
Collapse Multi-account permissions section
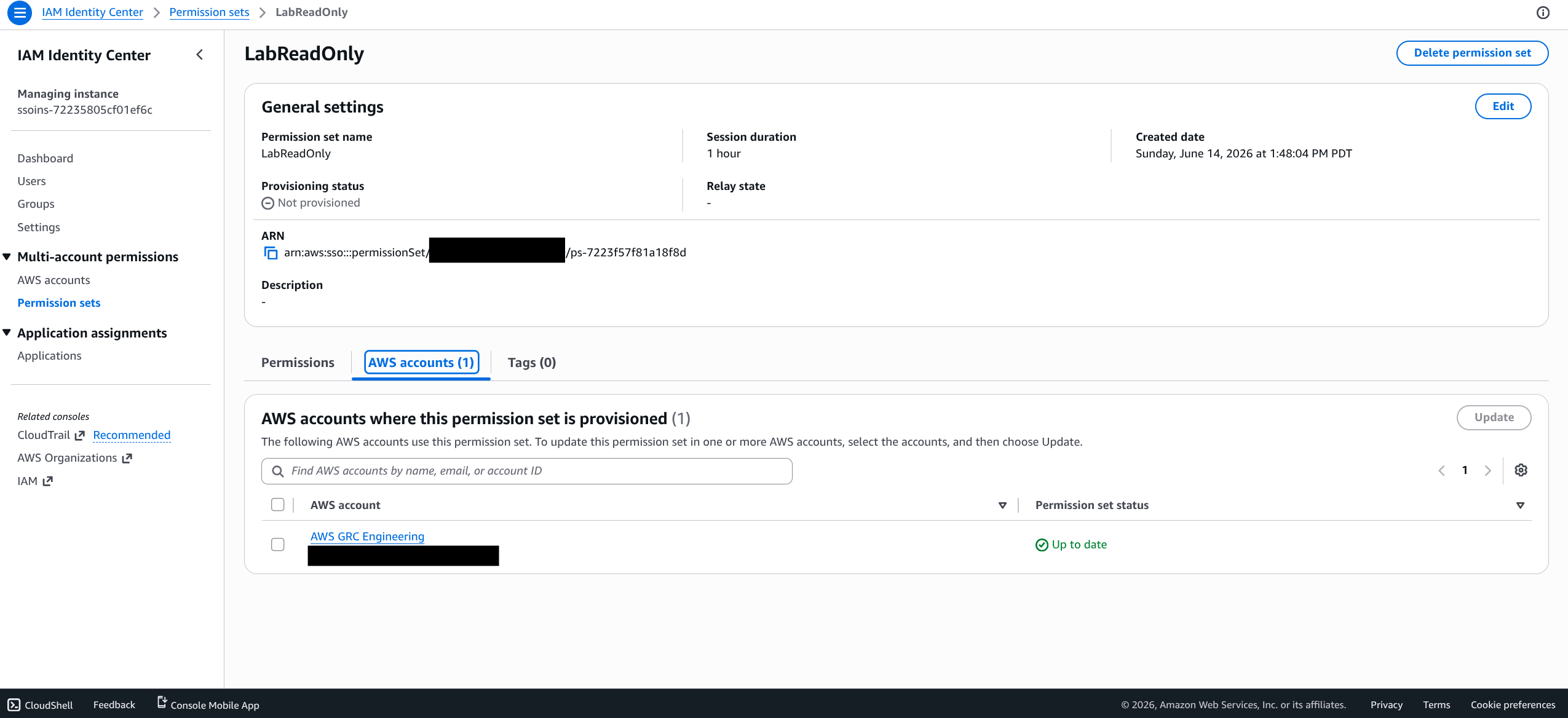[7, 257]
